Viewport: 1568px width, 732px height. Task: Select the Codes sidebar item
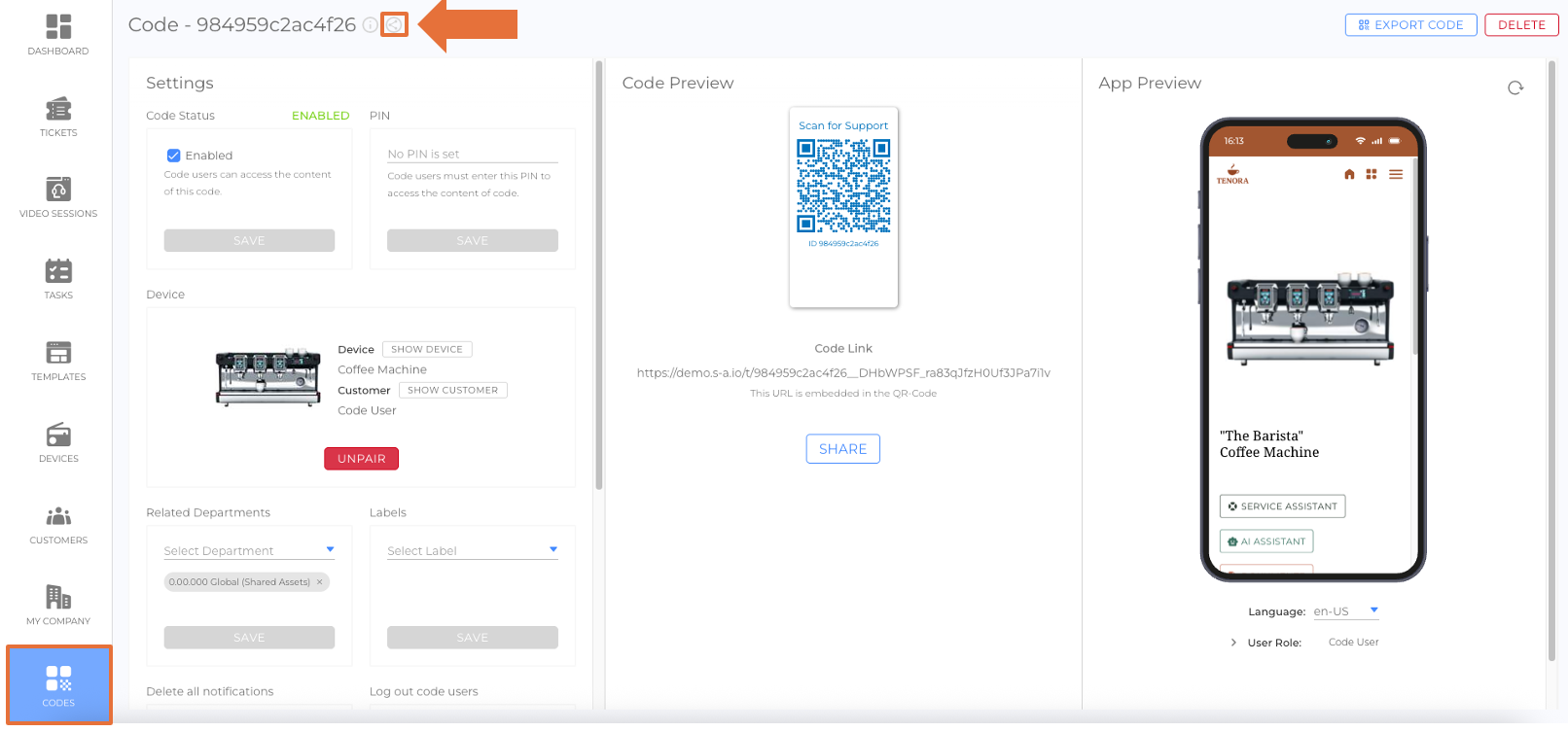(x=58, y=684)
